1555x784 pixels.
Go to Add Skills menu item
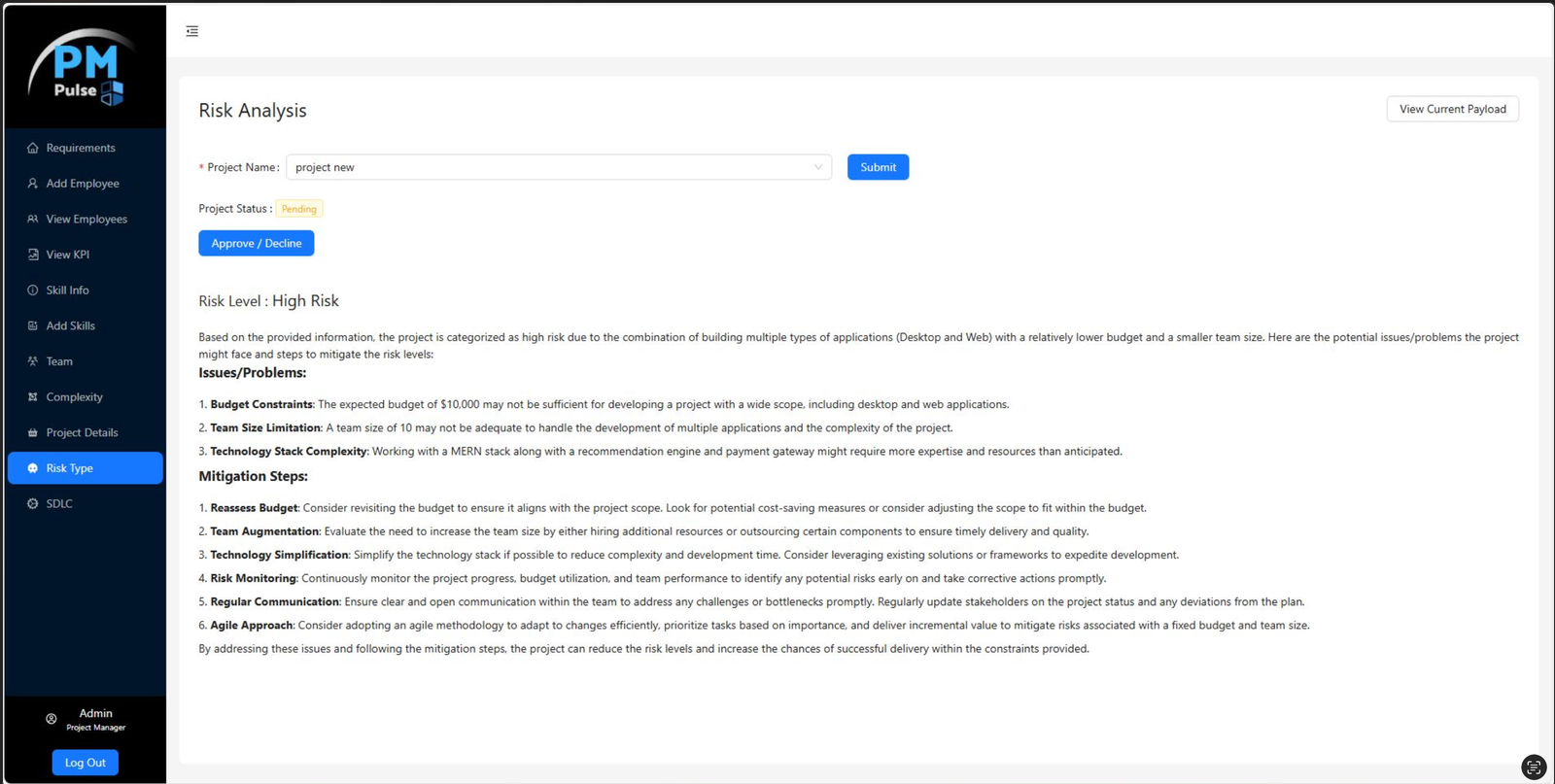coord(70,326)
